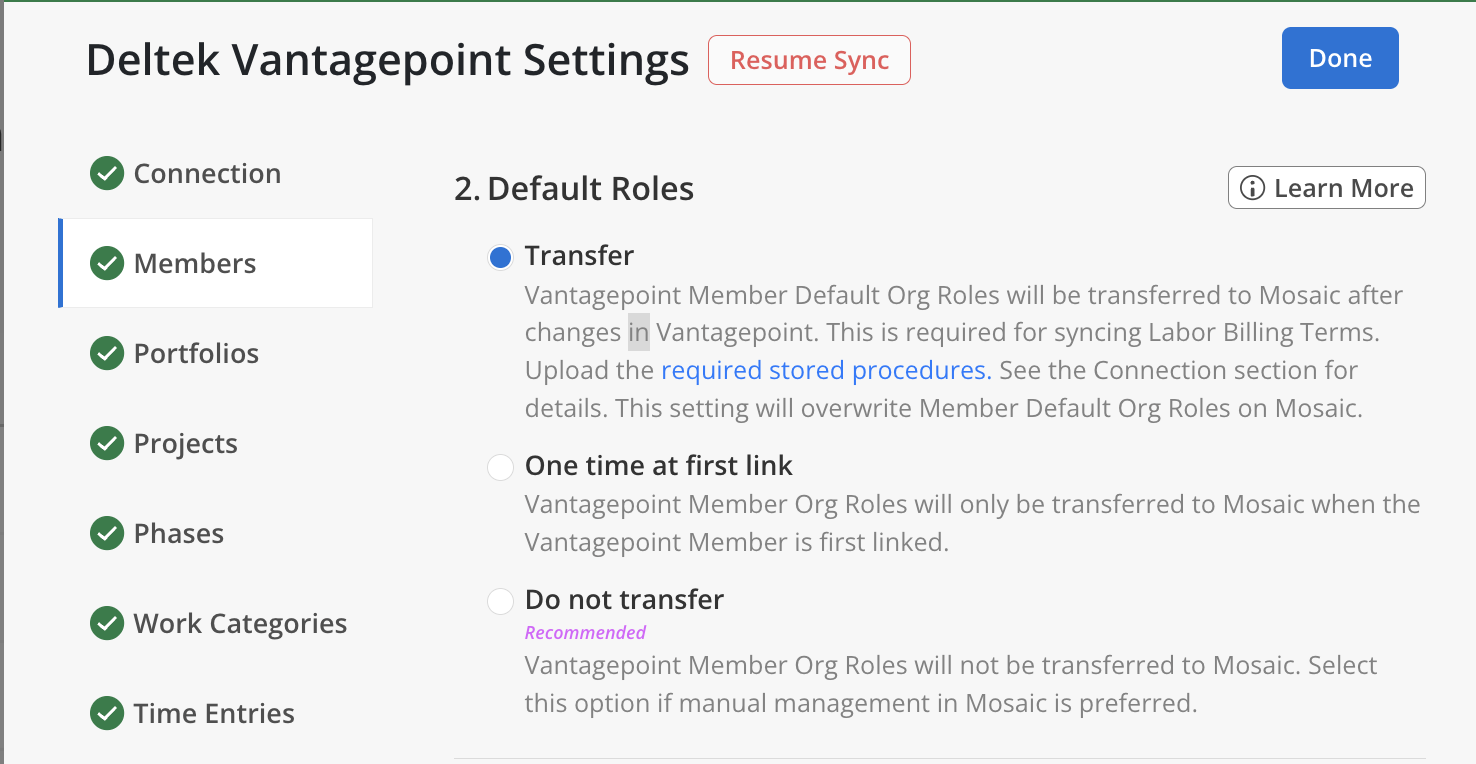Click the checkmark icon next to Portfolios
Image resolution: width=1476 pixels, height=764 pixels.
107,354
